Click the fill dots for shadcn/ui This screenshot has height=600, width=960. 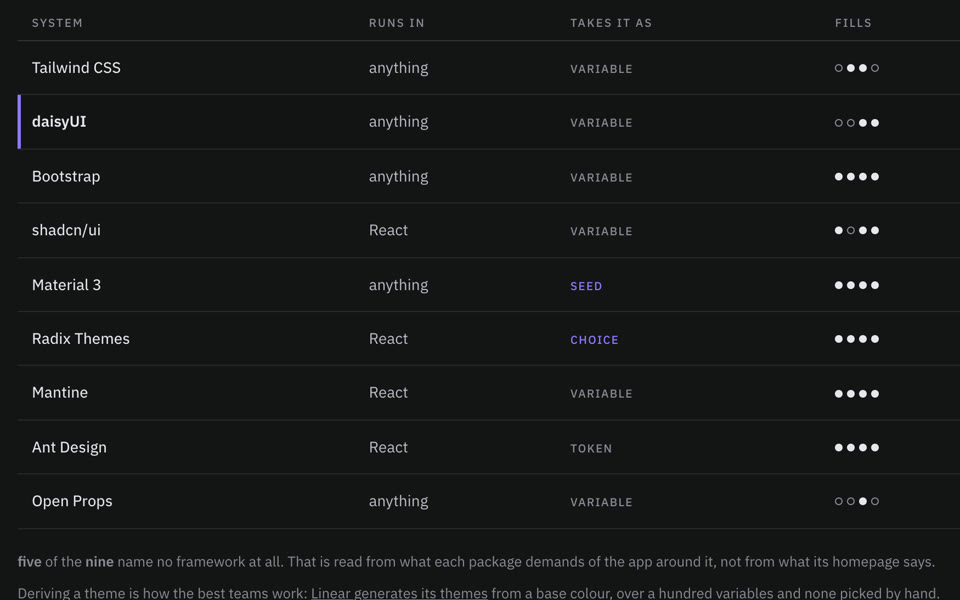click(857, 230)
